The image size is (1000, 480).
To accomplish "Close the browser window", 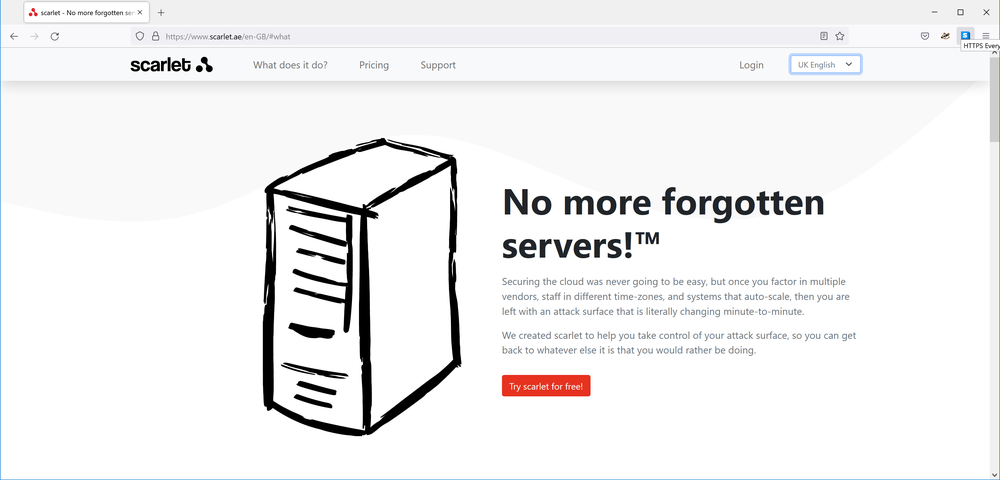I will tap(986, 12).
